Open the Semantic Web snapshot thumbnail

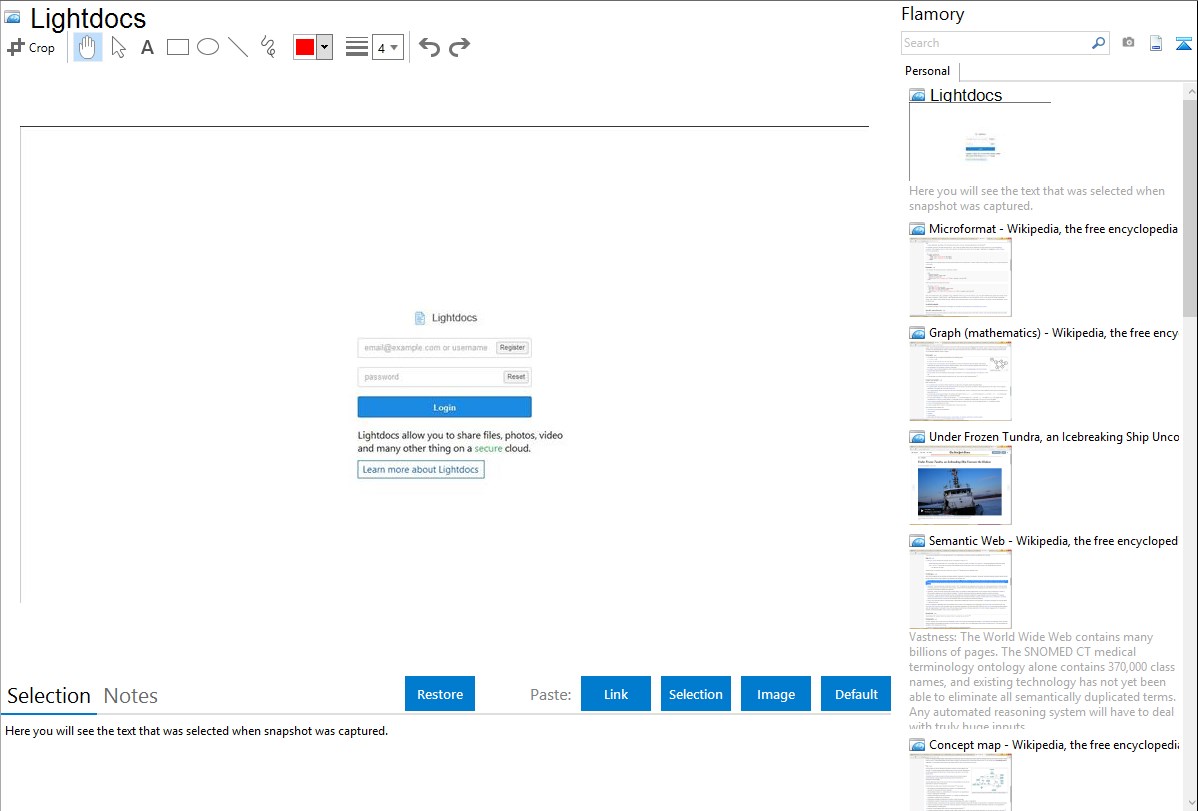tap(960, 589)
